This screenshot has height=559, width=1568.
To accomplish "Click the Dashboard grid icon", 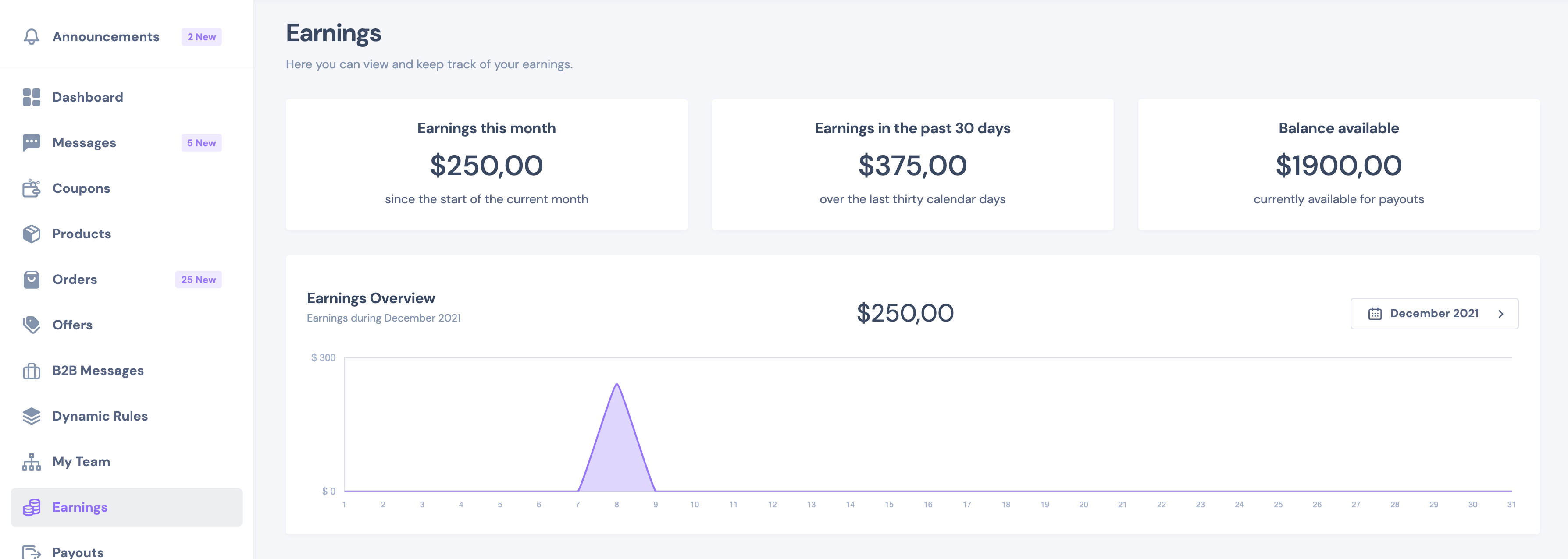I will [32, 97].
